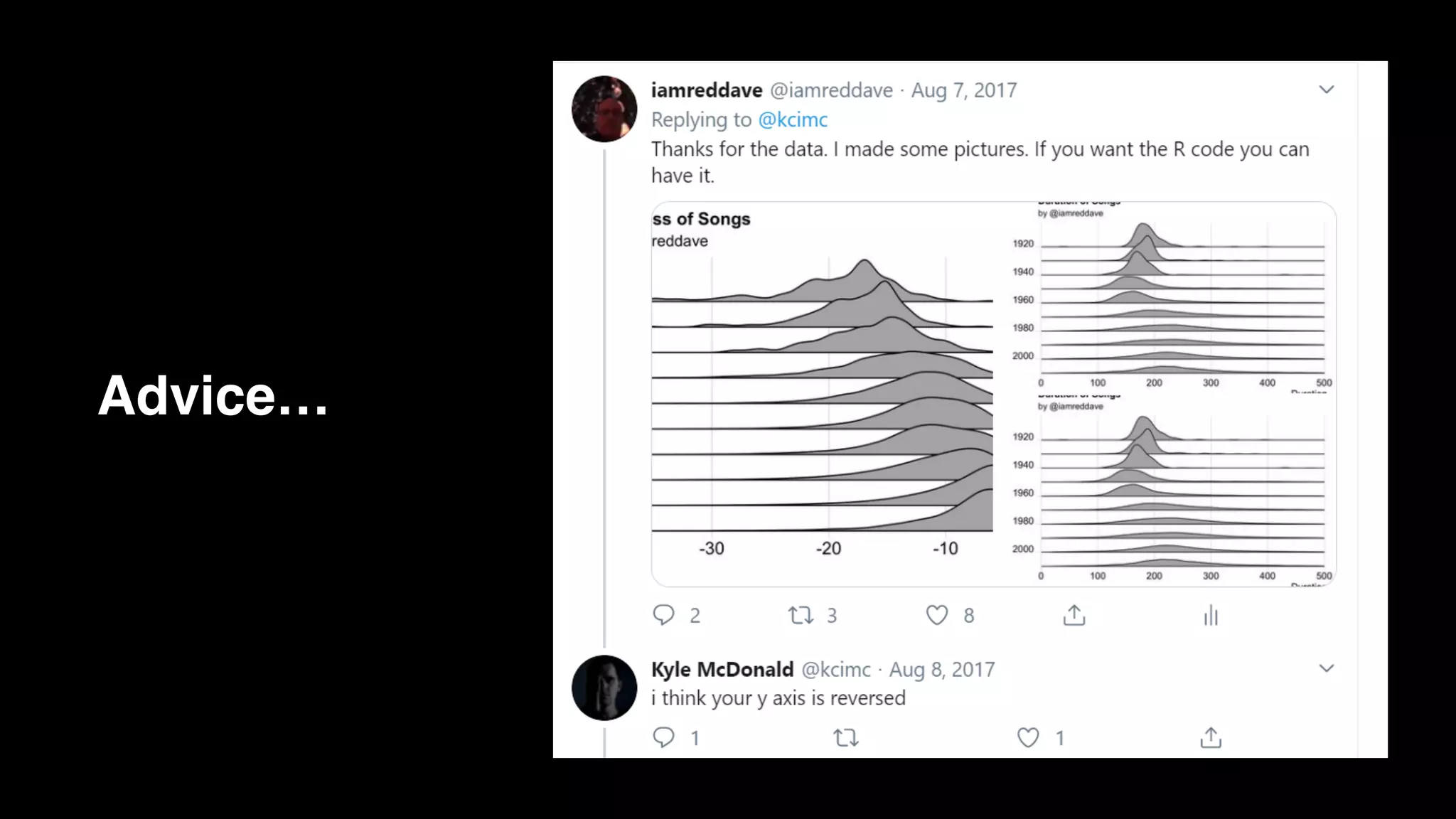Like Kyle McDonald's tweet with the heart
This screenshot has width=1456, height=819.
[x=1028, y=738]
